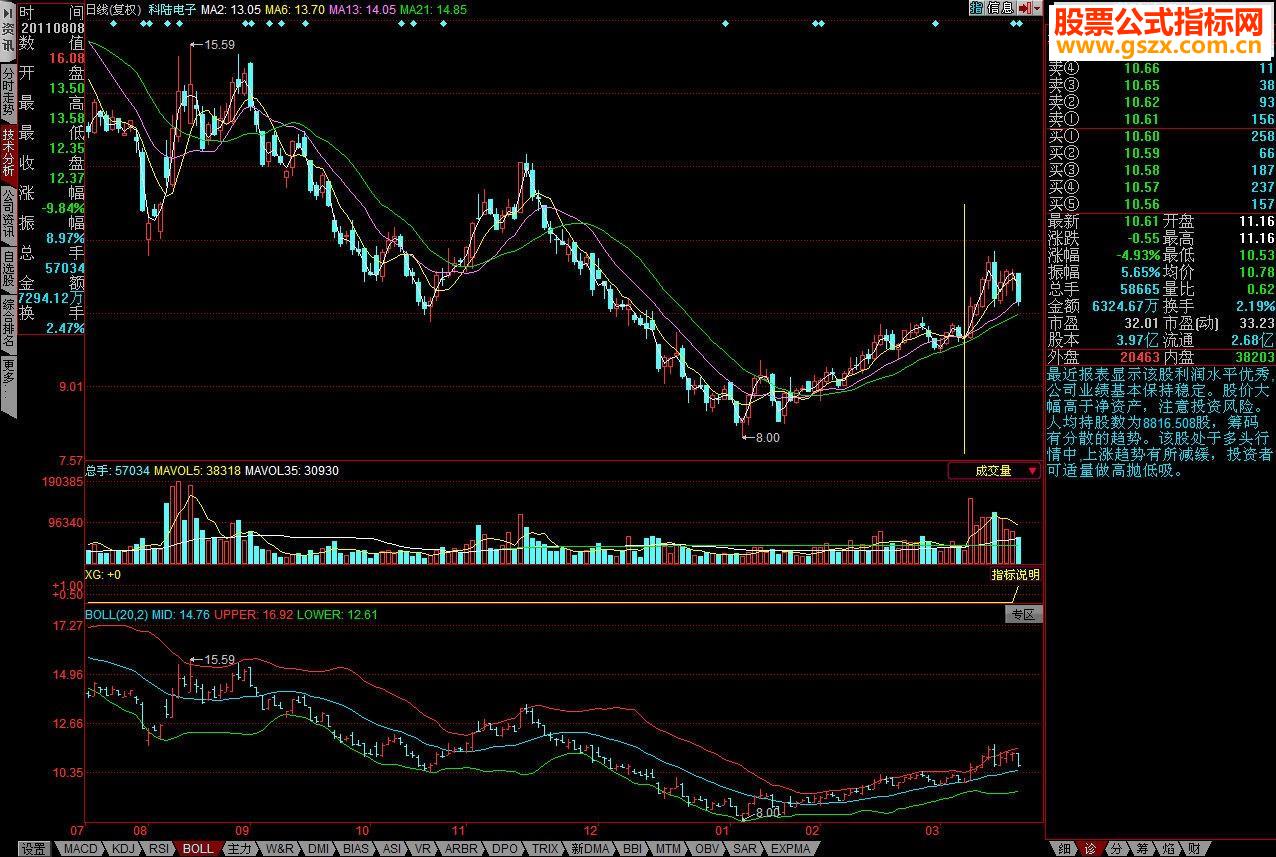Click the UPPER: 16.92 band value
This screenshot has width=1276, height=857.
tap(253, 615)
